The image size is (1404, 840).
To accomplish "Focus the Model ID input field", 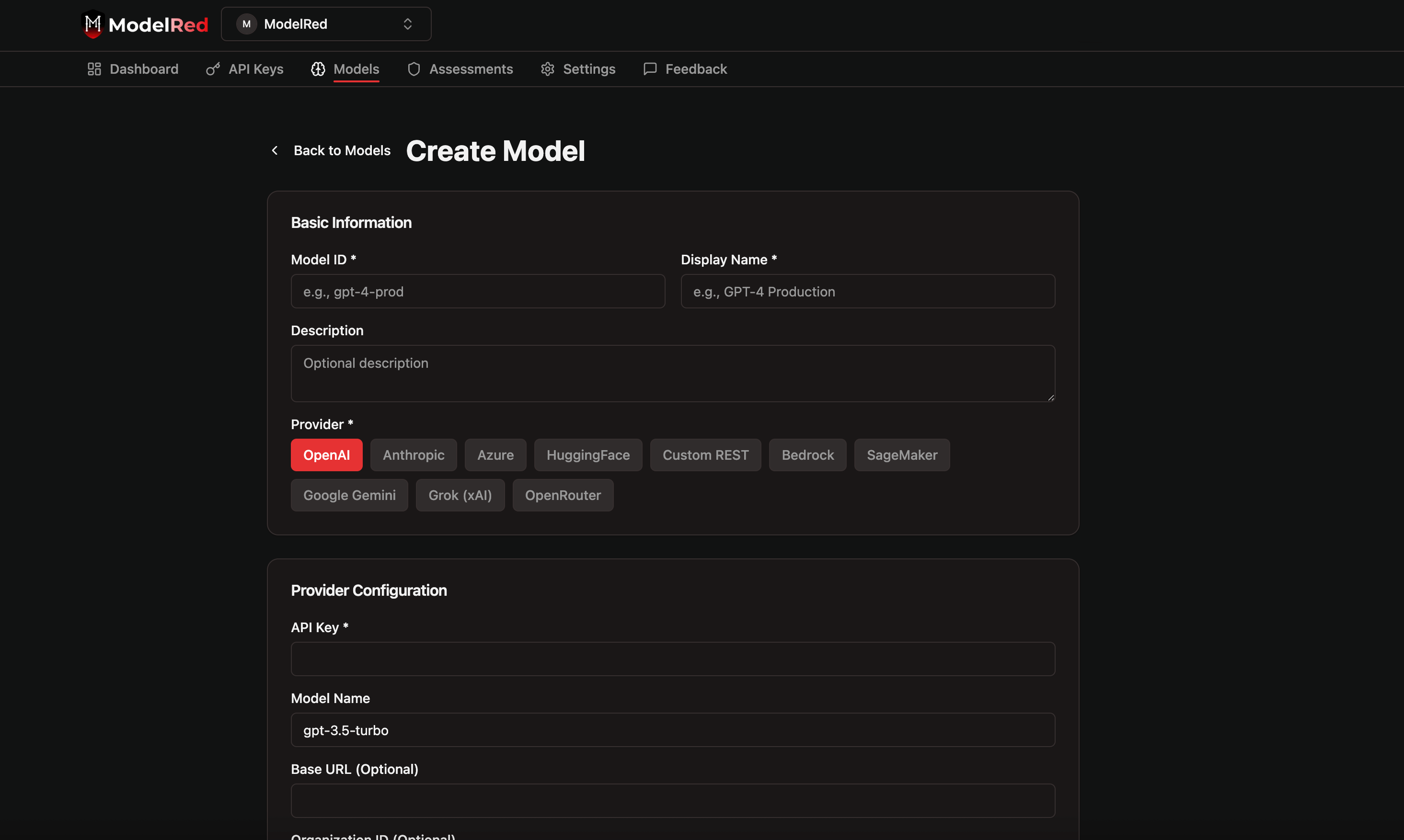I will click(477, 292).
